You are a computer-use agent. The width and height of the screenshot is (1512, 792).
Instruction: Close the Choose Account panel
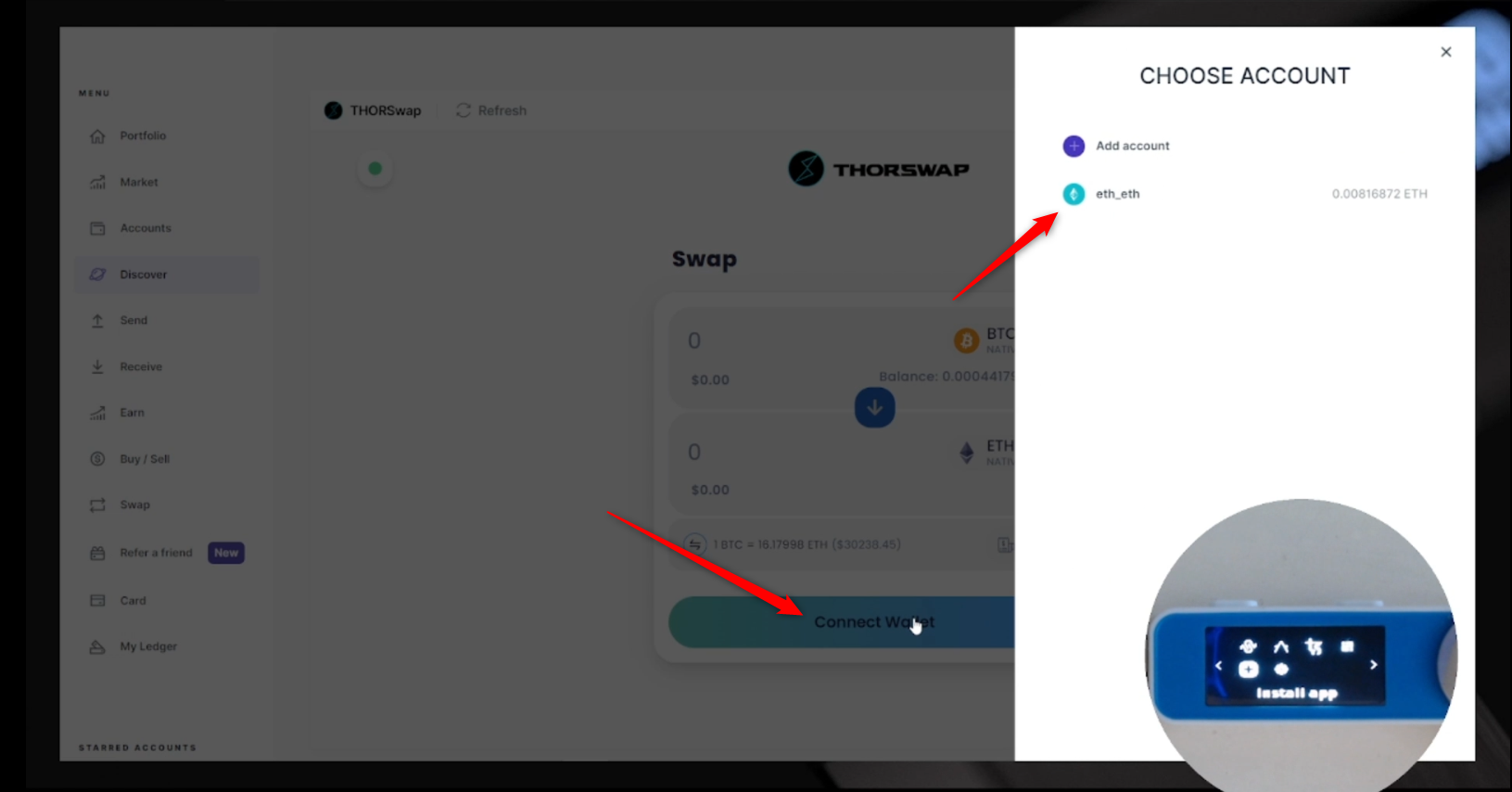(x=1446, y=52)
